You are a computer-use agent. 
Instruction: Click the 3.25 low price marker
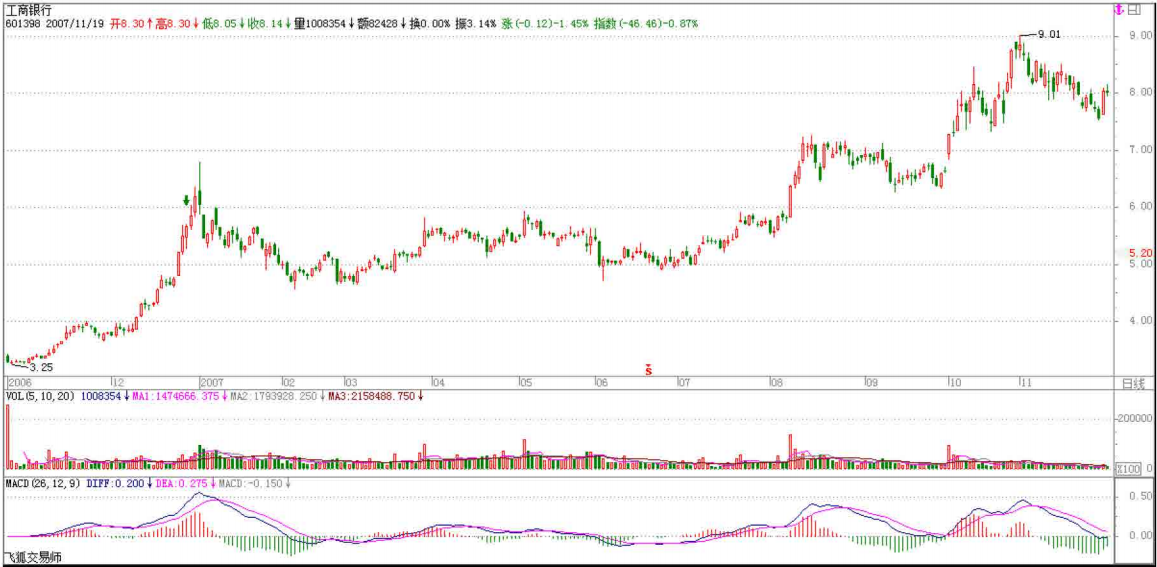[41, 367]
